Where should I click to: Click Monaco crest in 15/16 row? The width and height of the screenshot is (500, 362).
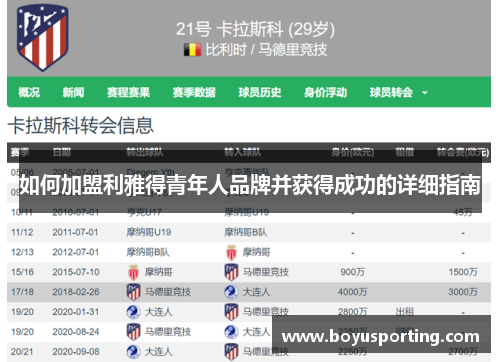point(133,272)
